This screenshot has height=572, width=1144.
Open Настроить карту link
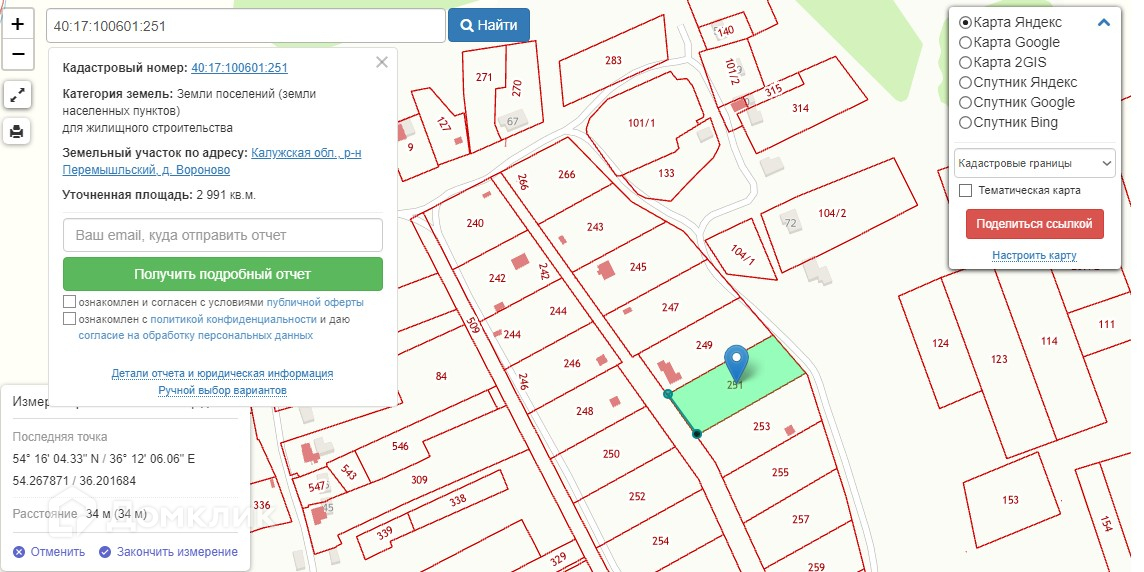pos(1035,255)
